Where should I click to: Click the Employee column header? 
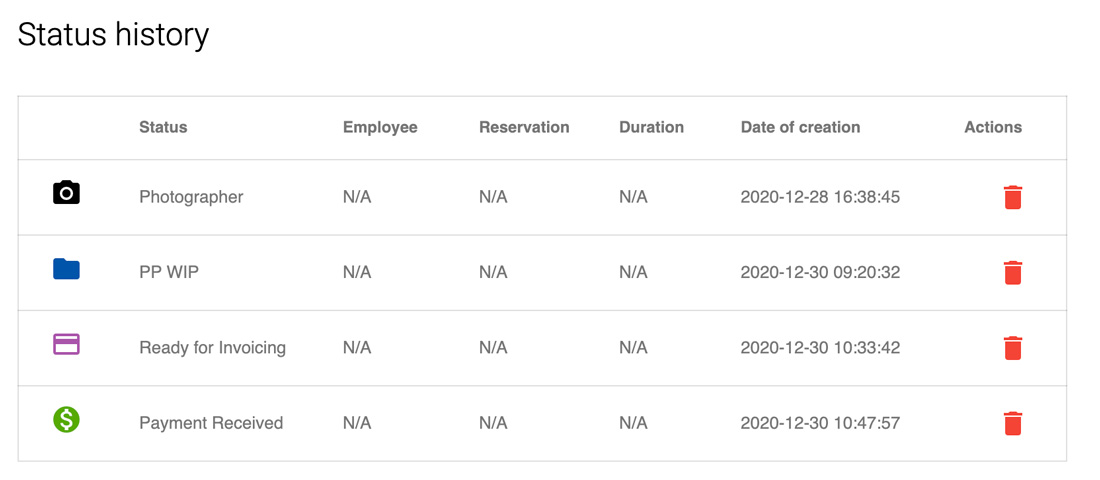click(x=380, y=127)
